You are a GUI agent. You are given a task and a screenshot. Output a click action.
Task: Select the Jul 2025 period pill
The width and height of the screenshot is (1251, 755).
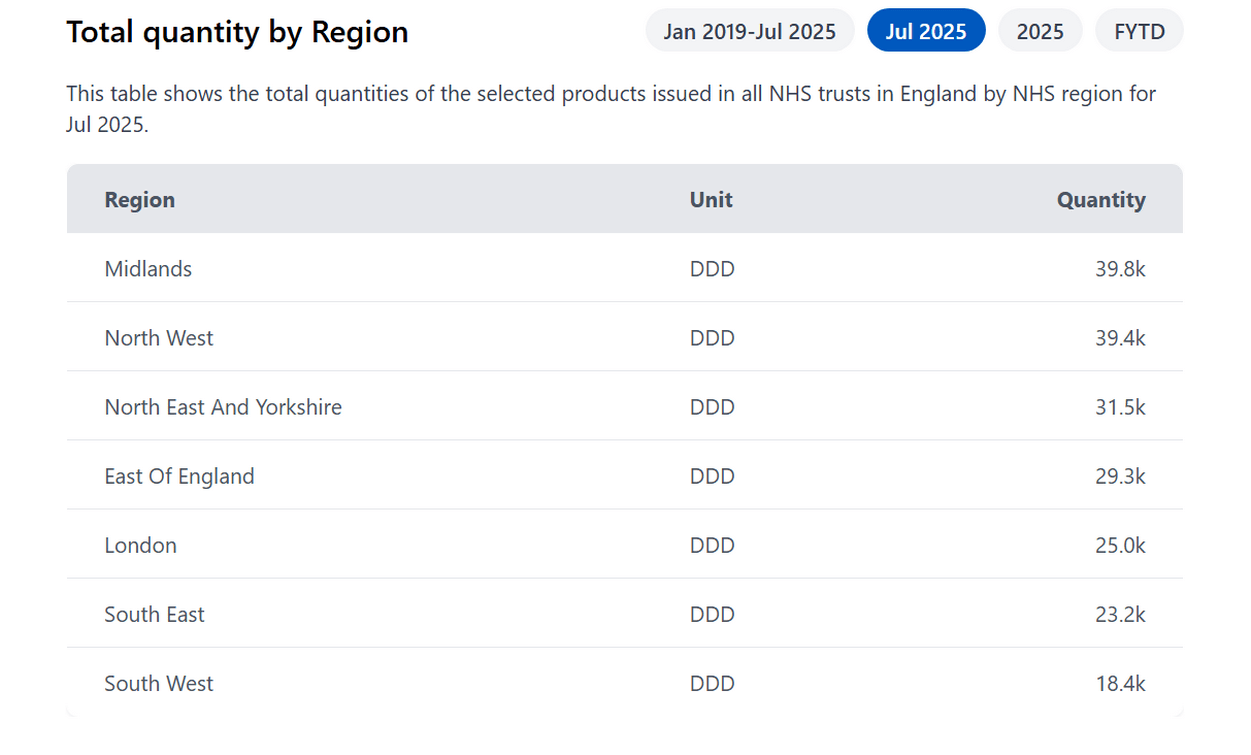pyautogui.click(x=925, y=31)
